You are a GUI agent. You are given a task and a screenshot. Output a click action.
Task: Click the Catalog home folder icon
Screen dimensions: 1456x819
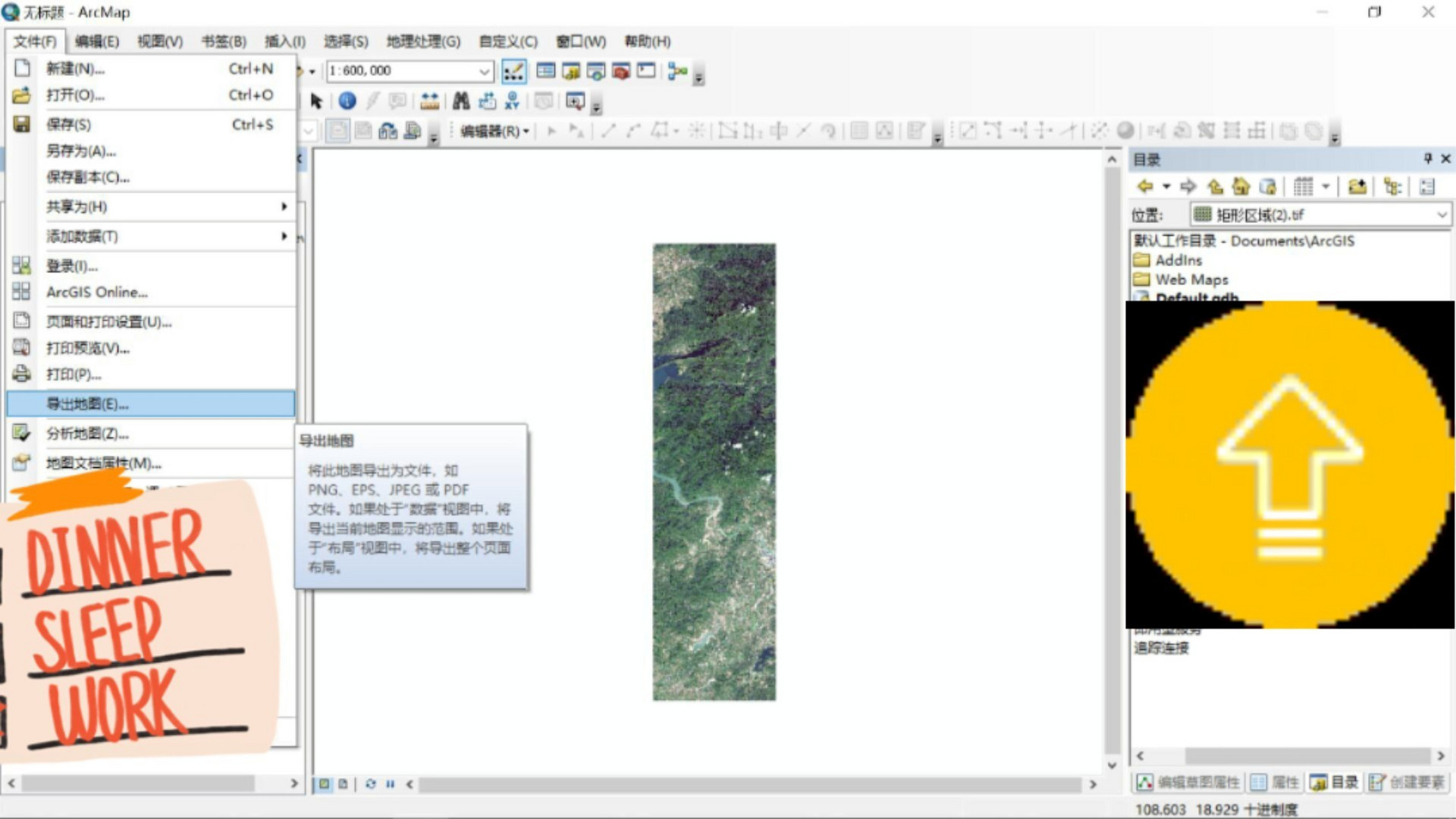coord(1240,186)
